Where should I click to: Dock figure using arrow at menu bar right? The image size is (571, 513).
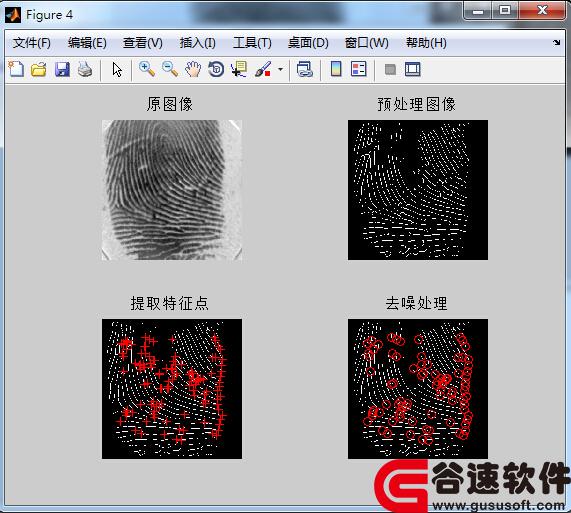(x=556, y=43)
